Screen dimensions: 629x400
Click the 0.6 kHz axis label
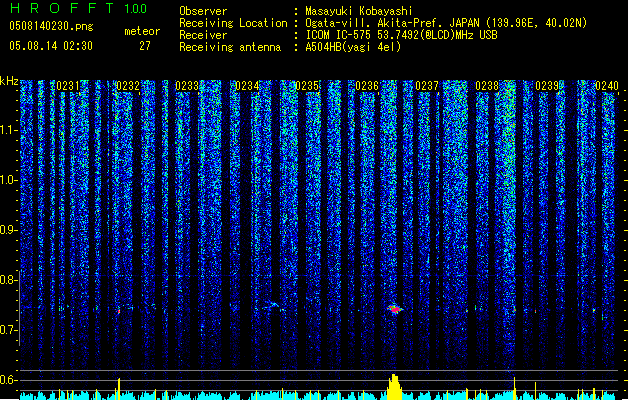[x=8, y=380]
